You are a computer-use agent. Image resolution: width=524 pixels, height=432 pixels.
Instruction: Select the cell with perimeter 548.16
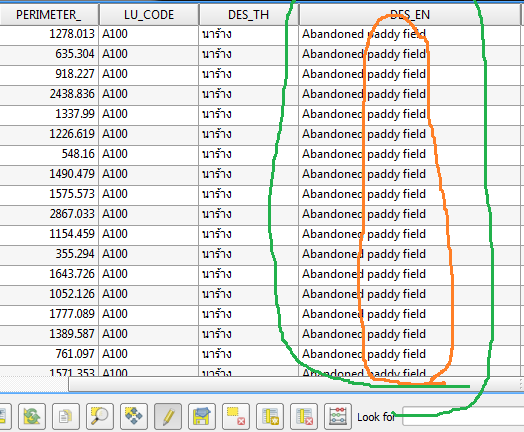coord(49,154)
